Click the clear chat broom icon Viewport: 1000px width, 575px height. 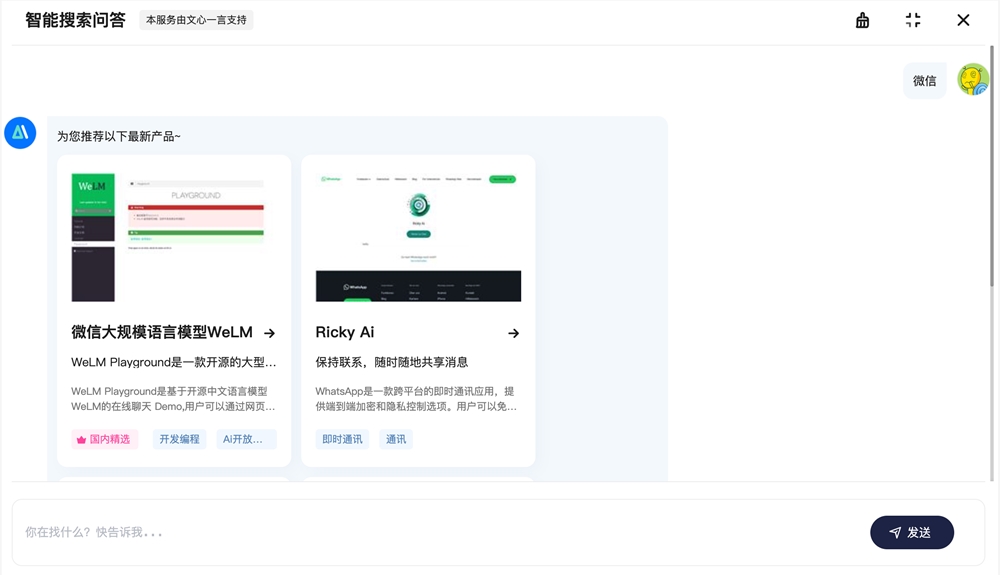point(862,20)
